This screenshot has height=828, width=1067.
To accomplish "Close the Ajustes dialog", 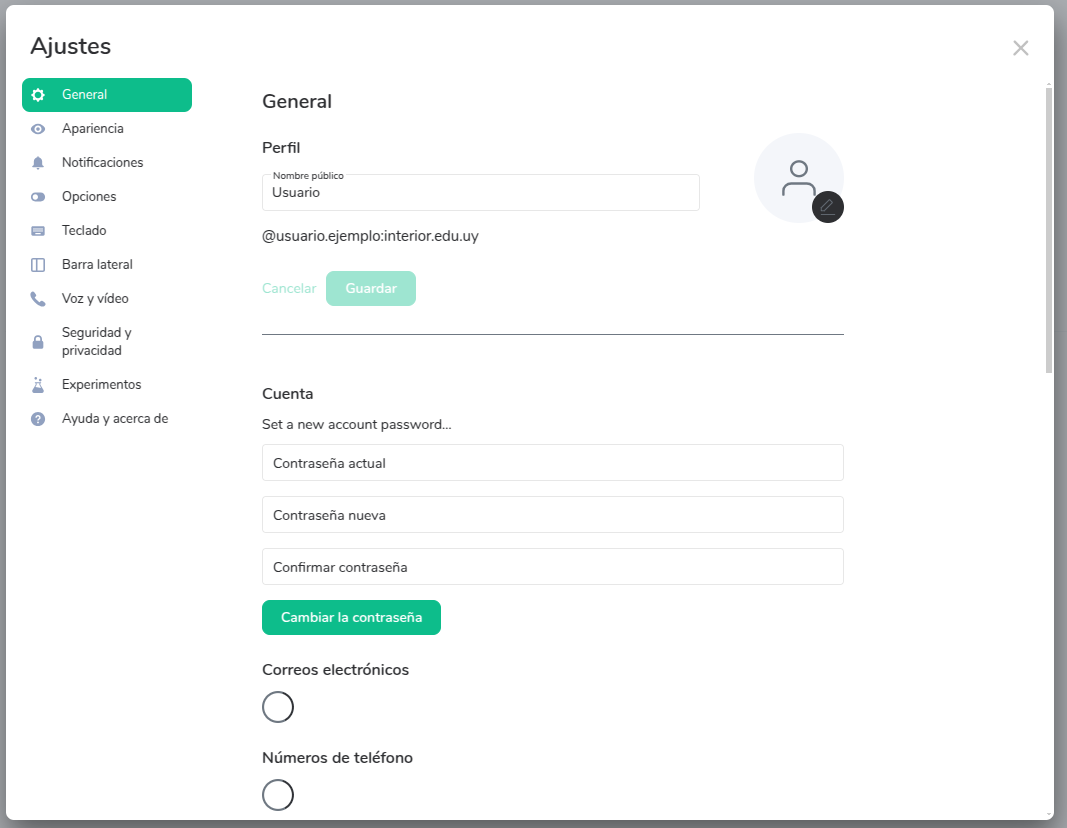I will pyautogui.click(x=1020, y=48).
